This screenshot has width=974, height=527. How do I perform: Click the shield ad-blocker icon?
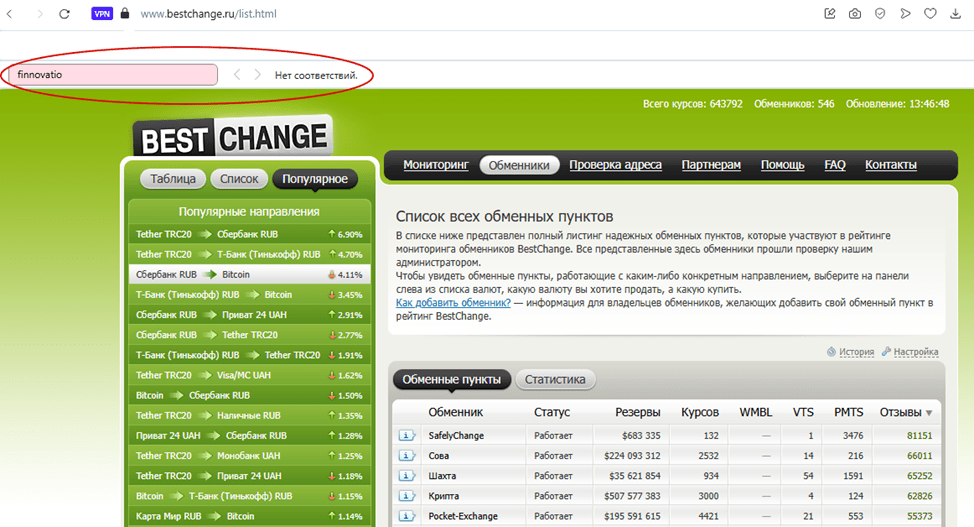880,14
